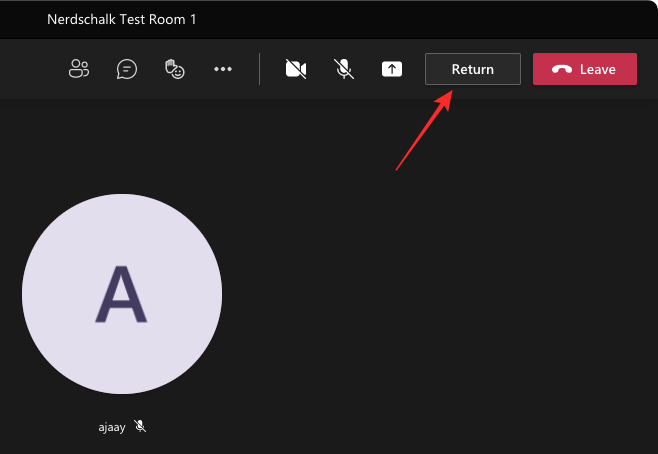Click the muted mic icon beside ajaay
Viewport: 658px width, 454px height.
[141, 426]
